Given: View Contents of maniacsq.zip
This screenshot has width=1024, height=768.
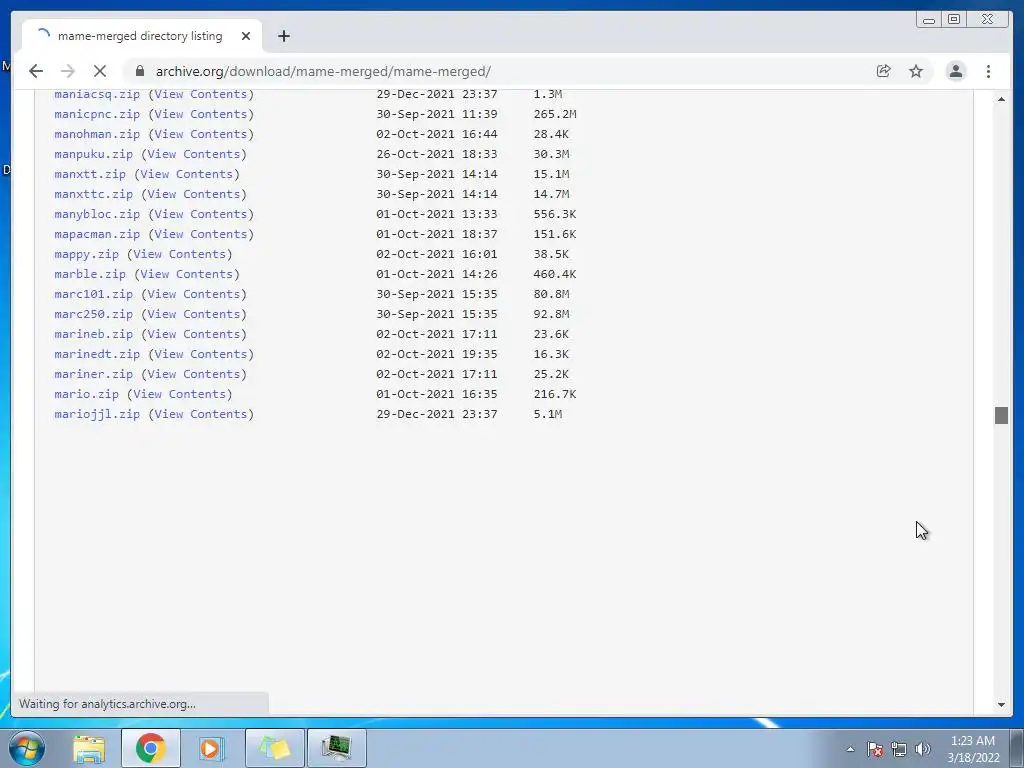Looking at the screenshot, I should pyautogui.click(x=200, y=94).
